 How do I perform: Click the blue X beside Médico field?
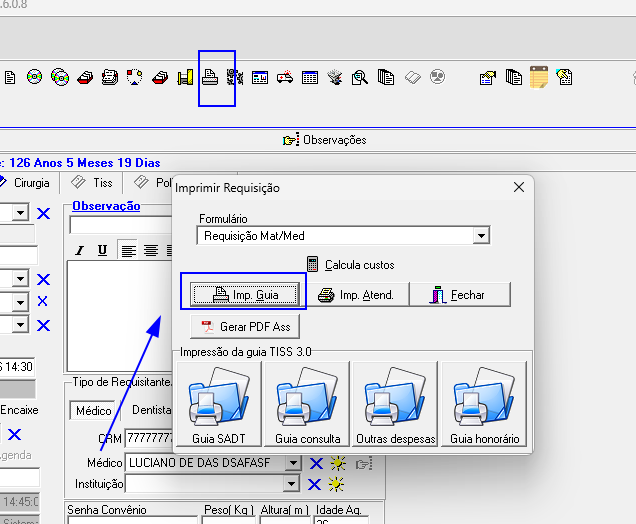click(x=316, y=463)
